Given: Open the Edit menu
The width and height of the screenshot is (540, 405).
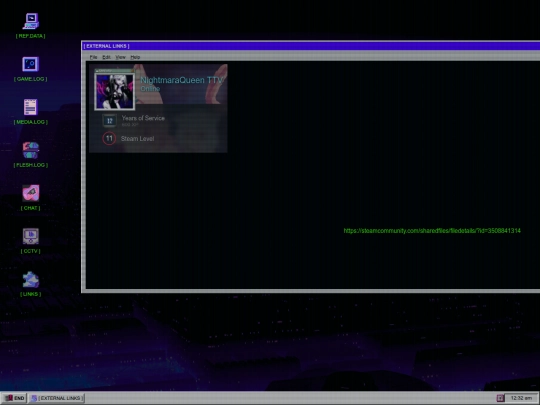Looking at the screenshot, I should 106,57.
